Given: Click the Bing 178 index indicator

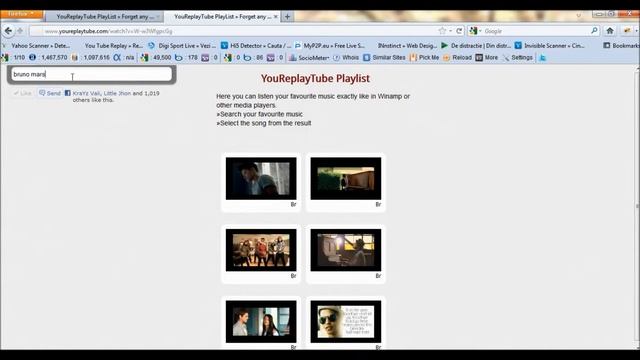Looking at the screenshot, I should pyautogui.click(x=186, y=58).
